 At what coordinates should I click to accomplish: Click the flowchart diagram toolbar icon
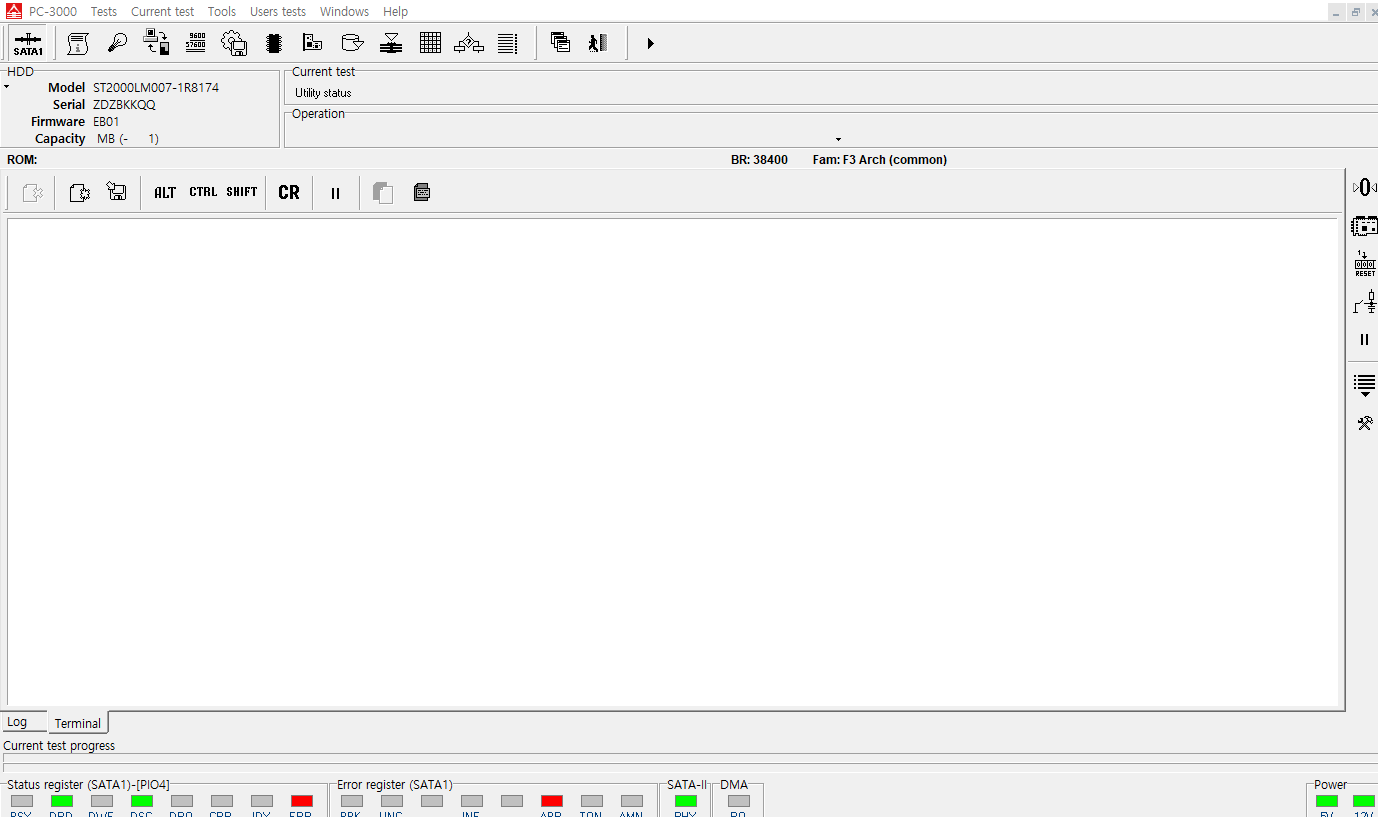click(x=469, y=43)
